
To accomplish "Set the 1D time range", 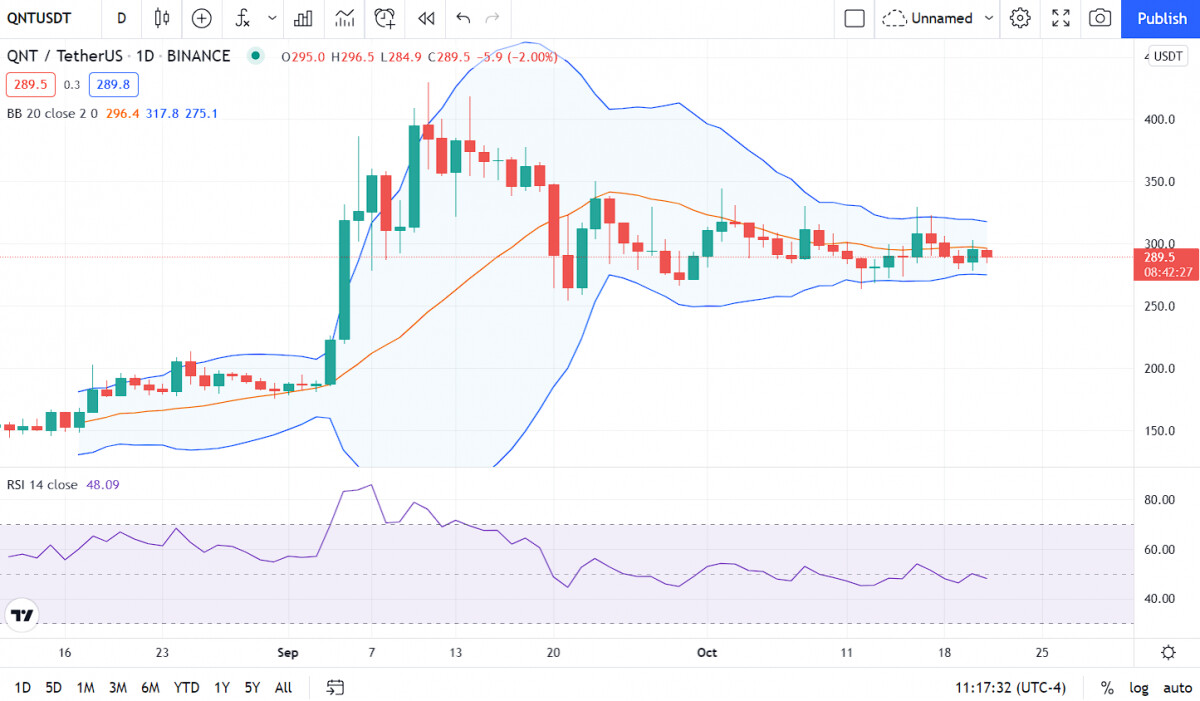I will (x=22, y=688).
